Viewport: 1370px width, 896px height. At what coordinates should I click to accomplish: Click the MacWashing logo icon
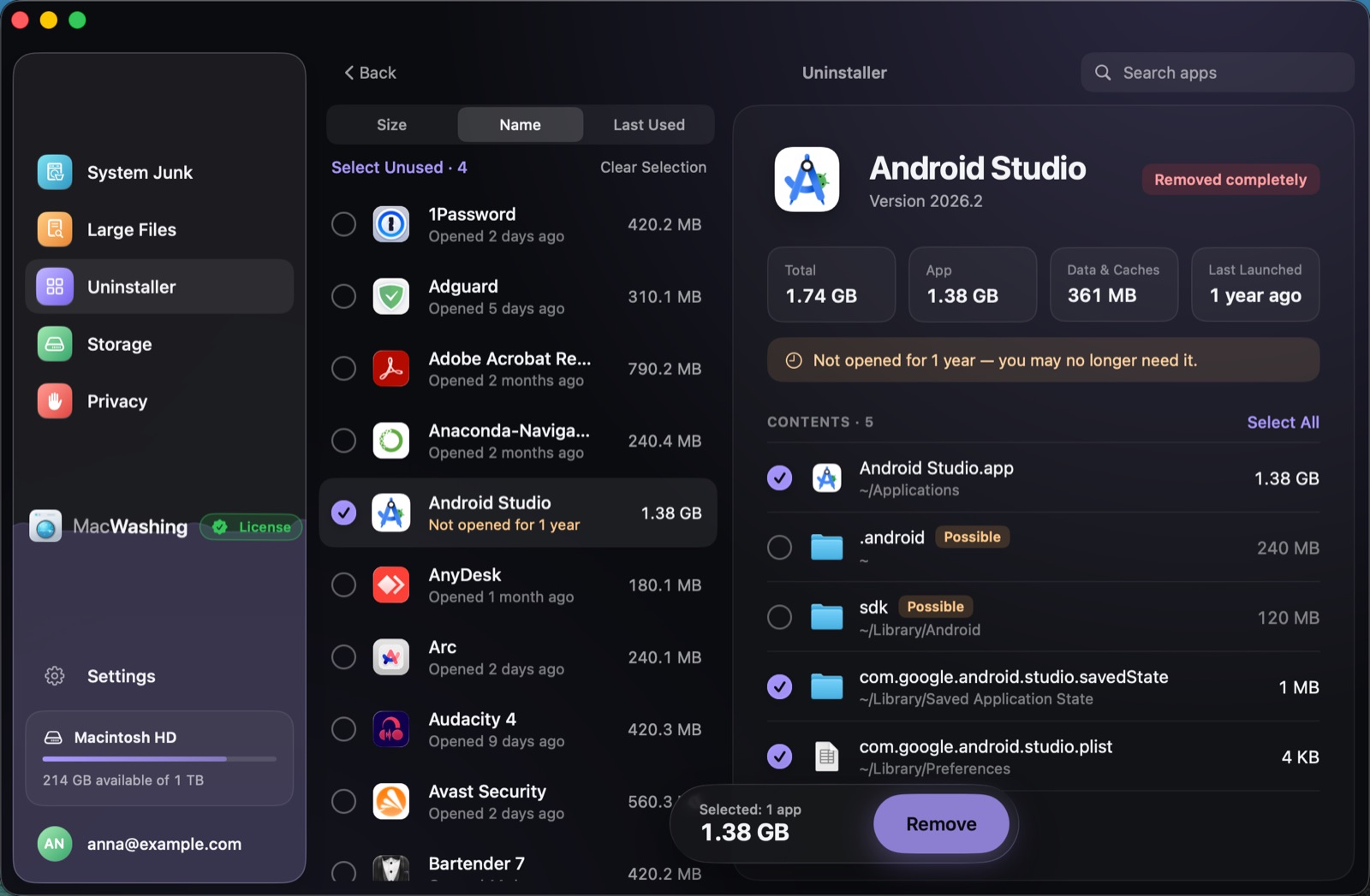click(45, 526)
